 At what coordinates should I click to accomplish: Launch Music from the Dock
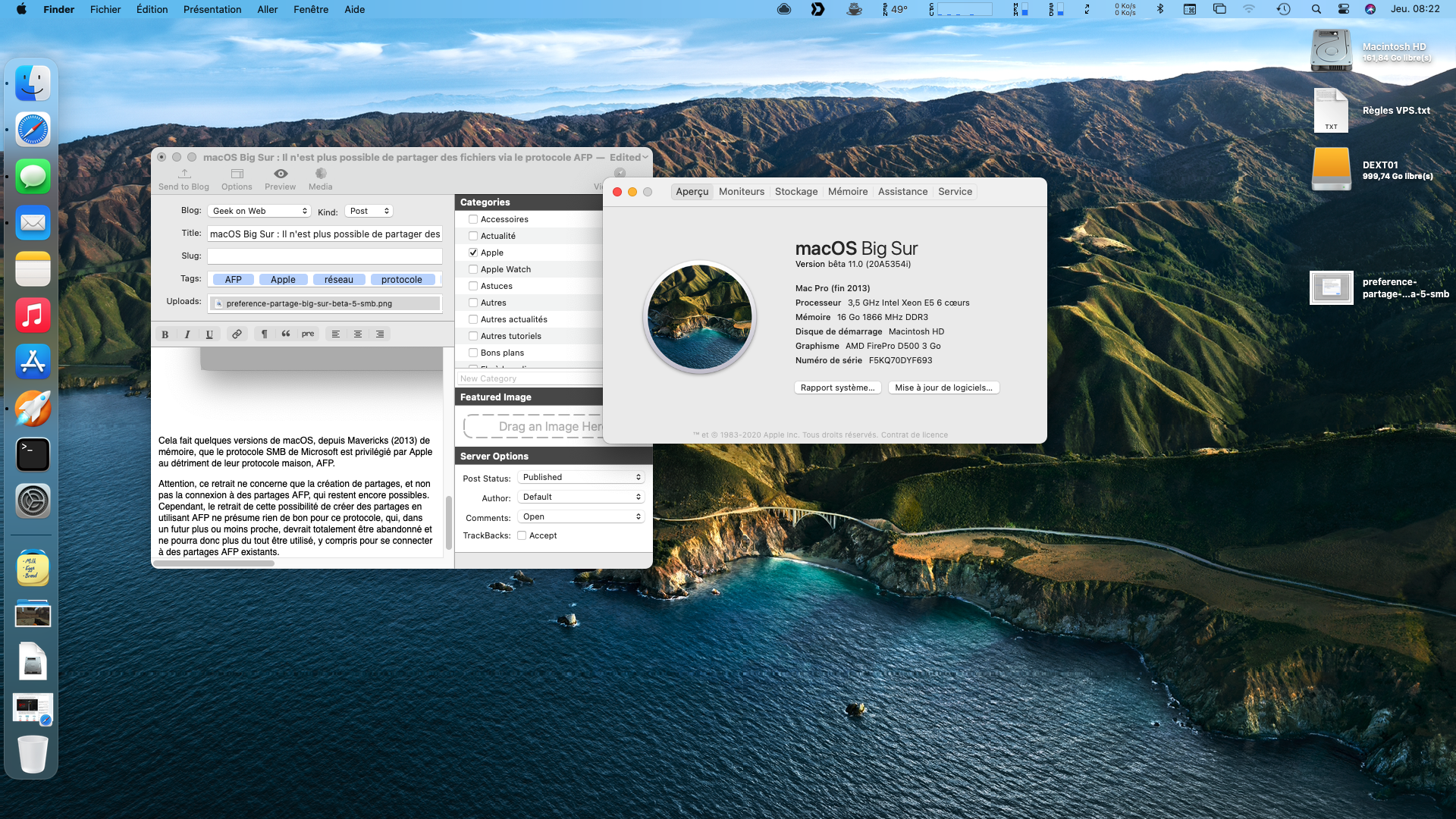point(33,315)
